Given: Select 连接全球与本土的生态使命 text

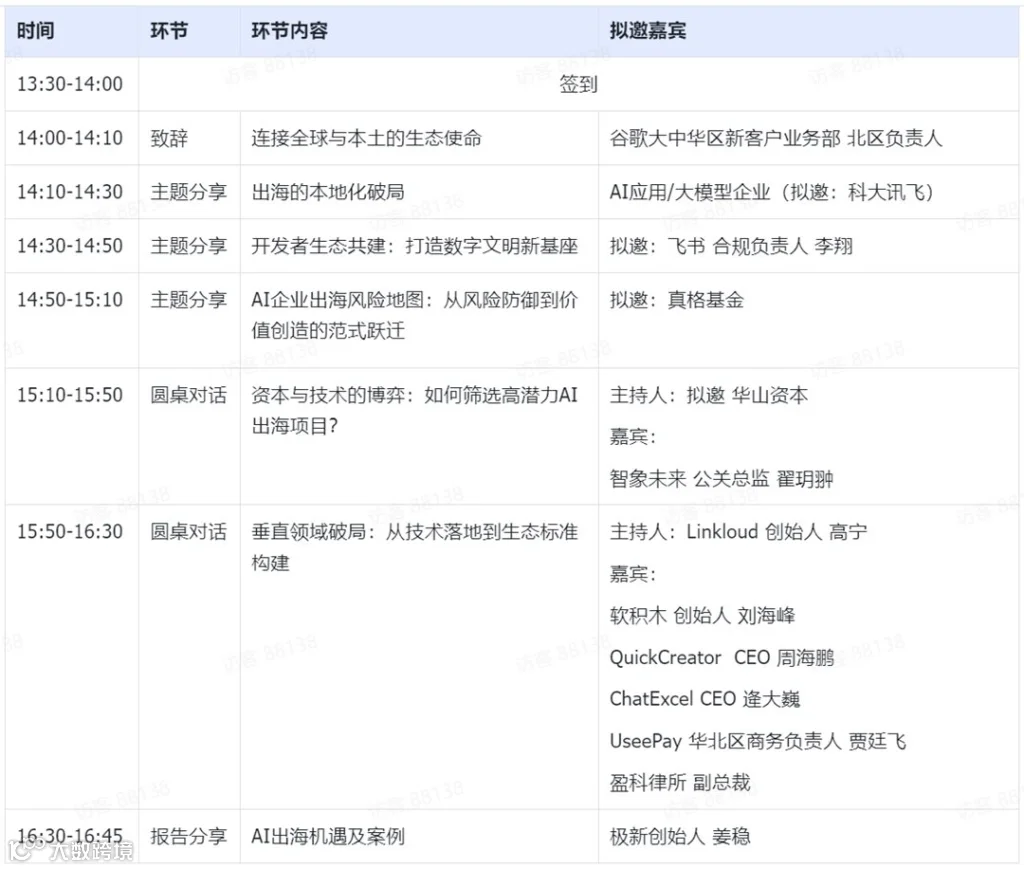Looking at the screenshot, I should click(x=366, y=138).
